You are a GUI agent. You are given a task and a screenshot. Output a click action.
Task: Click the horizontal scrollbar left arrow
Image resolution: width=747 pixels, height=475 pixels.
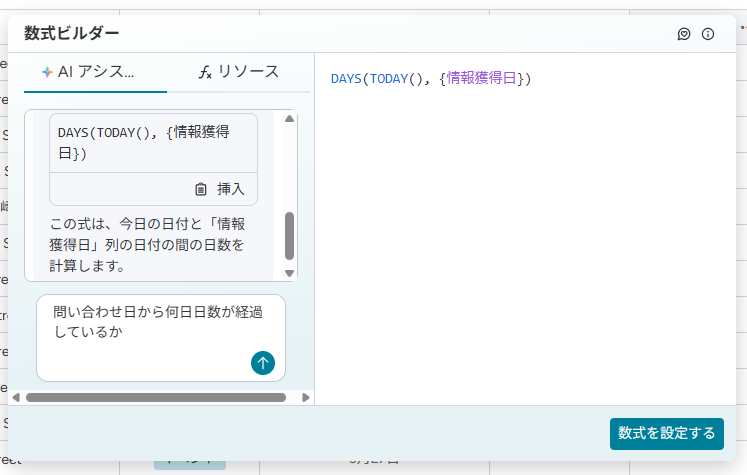[x=15, y=397]
